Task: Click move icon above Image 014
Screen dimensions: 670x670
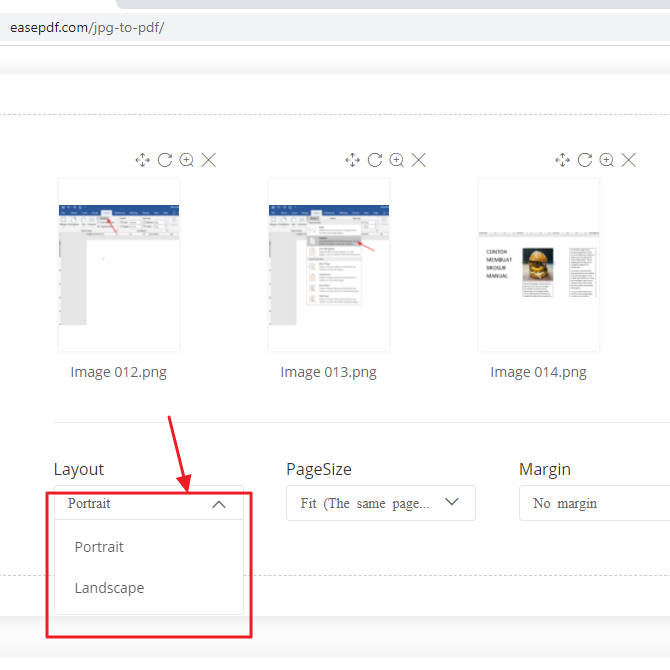Action: 562,160
